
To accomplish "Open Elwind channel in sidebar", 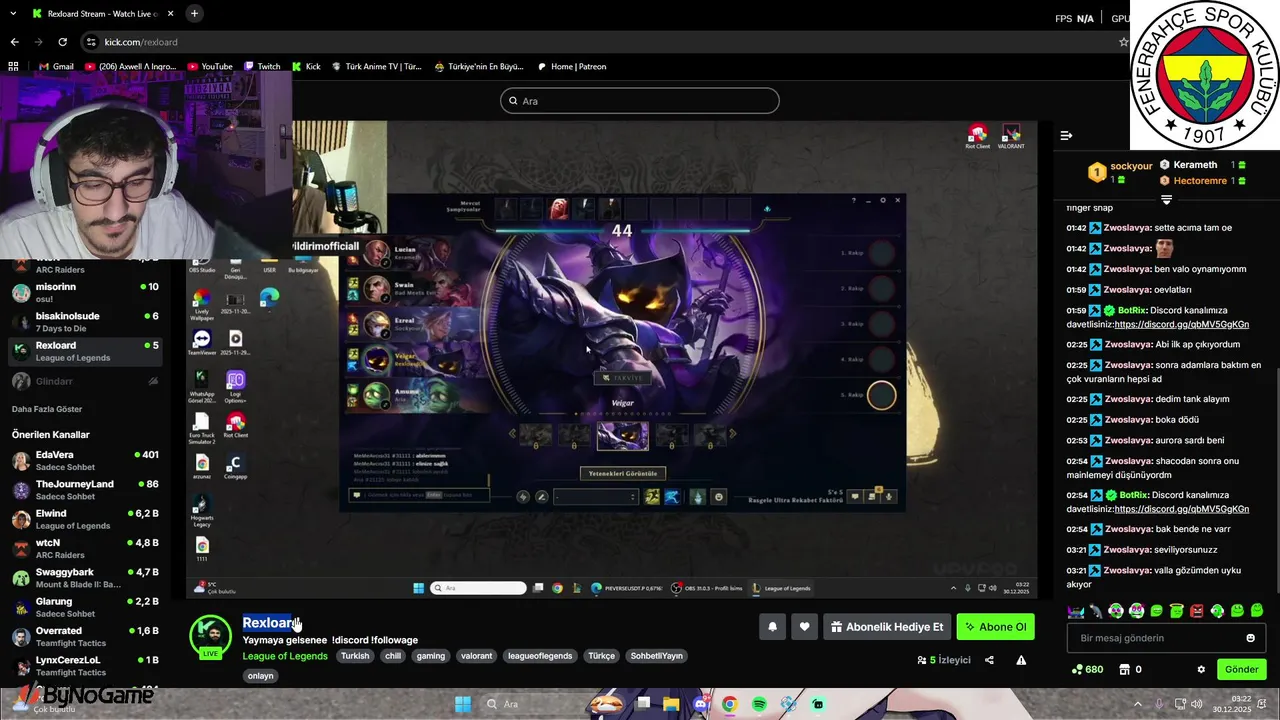I will click(x=85, y=519).
